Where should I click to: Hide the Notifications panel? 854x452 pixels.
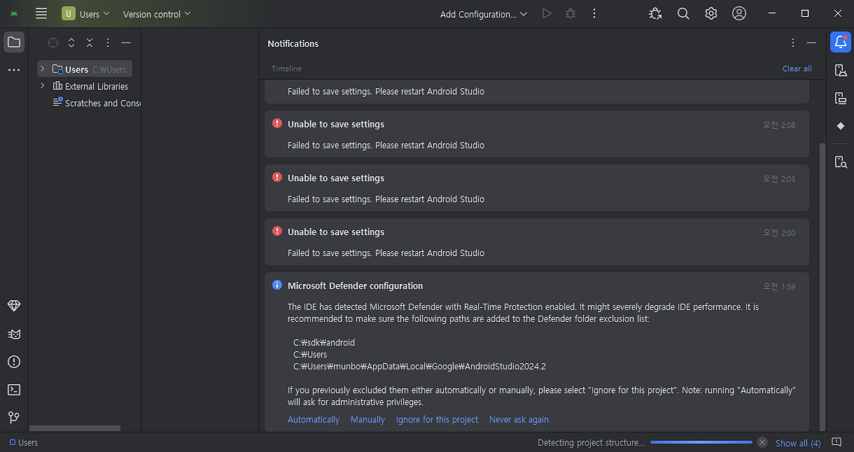coord(812,43)
